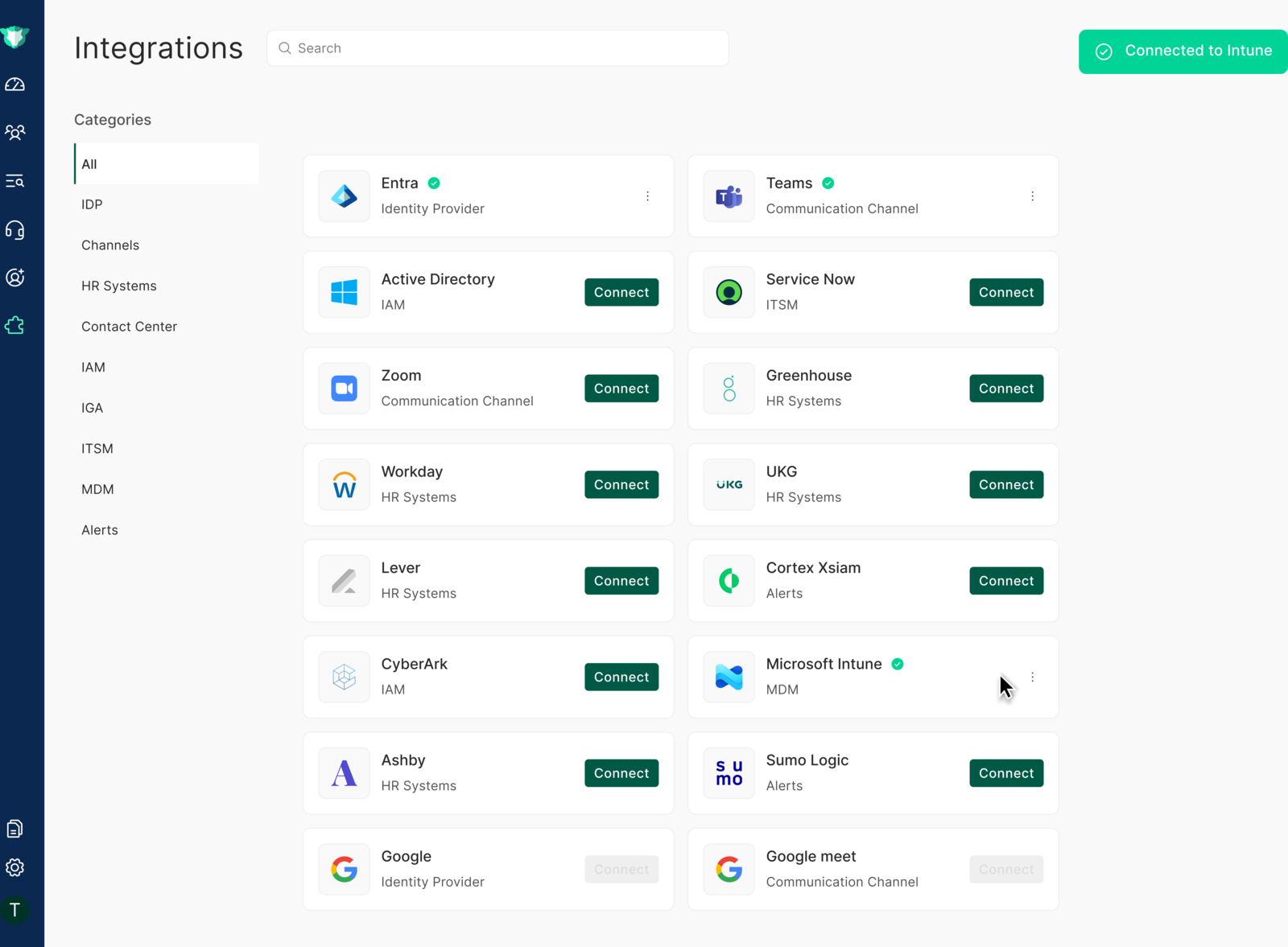Connect the Workday integration
This screenshot has width=1288, height=947.
click(621, 484)
